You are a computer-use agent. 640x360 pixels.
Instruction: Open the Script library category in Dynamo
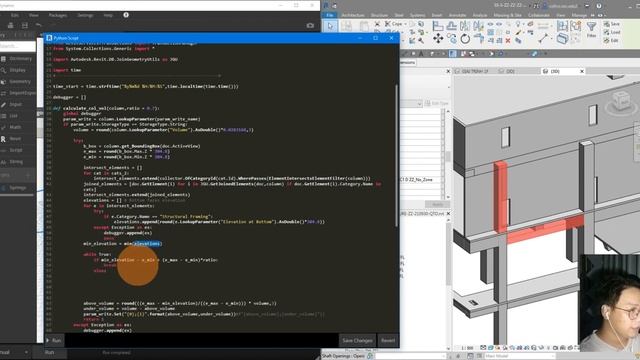click(17, 150)
